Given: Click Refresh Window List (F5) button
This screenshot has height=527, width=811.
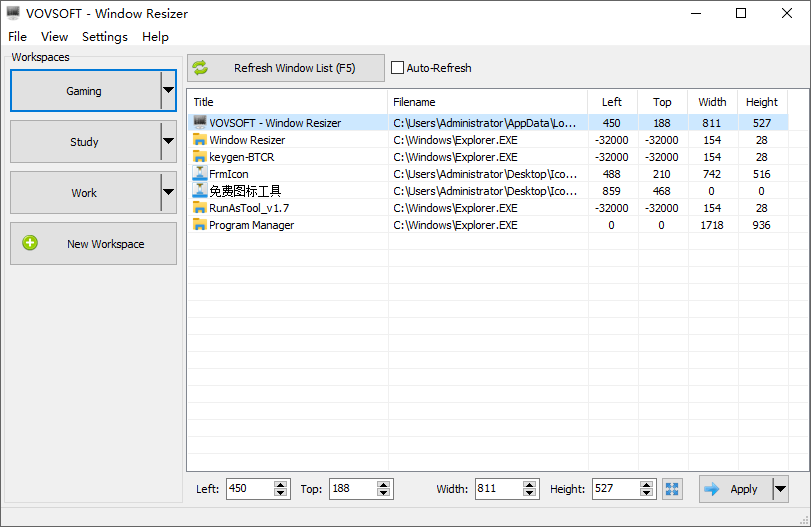Looking at the screenshot, I should (x=286, y=68).
